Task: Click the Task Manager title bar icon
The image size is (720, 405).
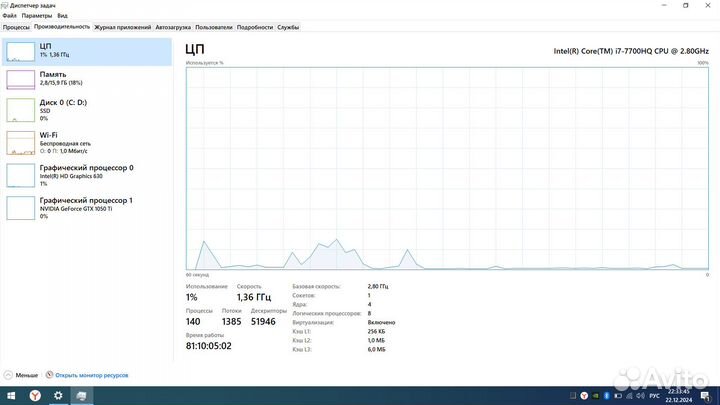Action: click(x=5, y=6)
